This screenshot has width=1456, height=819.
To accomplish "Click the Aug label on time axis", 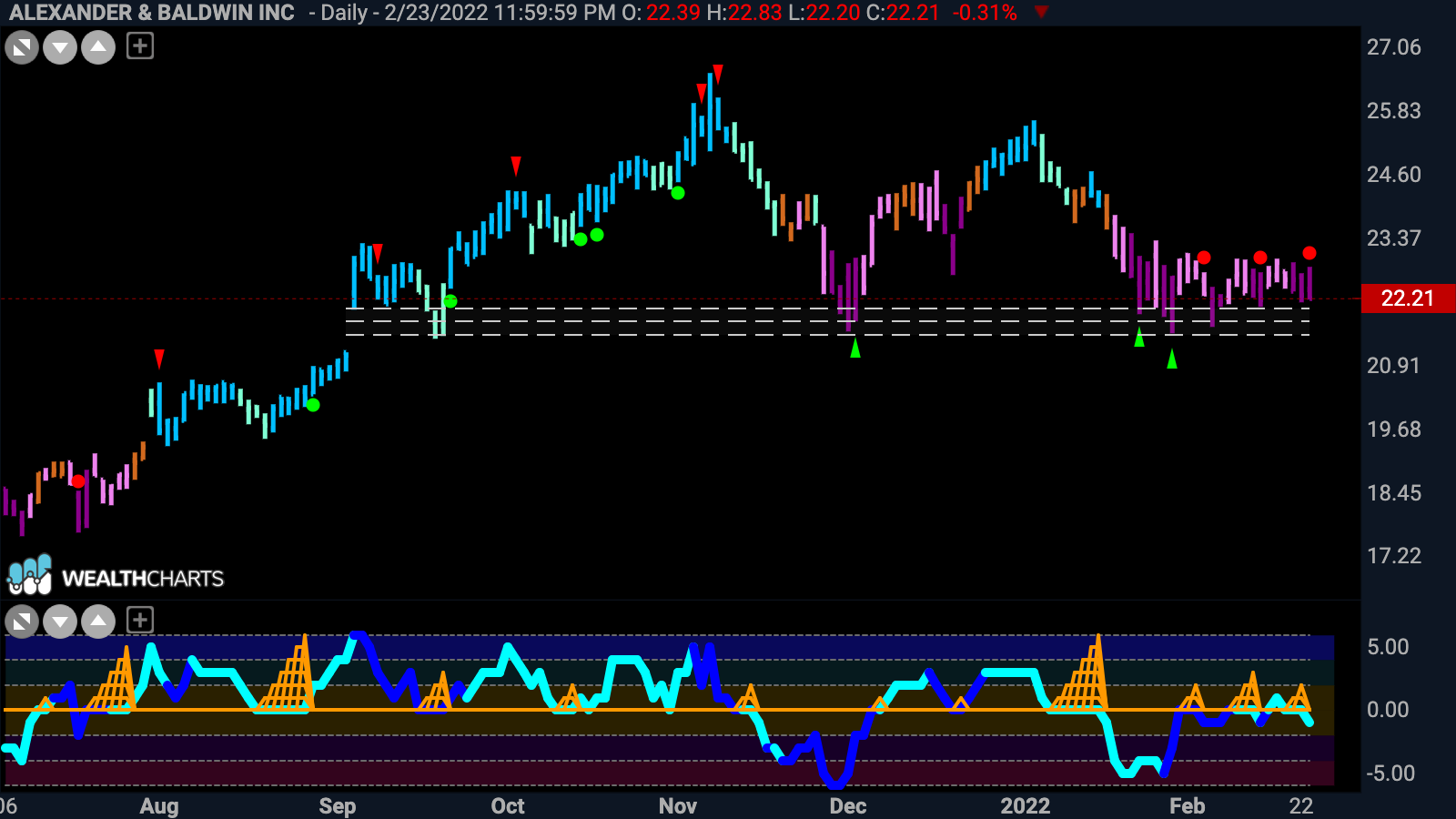I will [x=159, y=806].
